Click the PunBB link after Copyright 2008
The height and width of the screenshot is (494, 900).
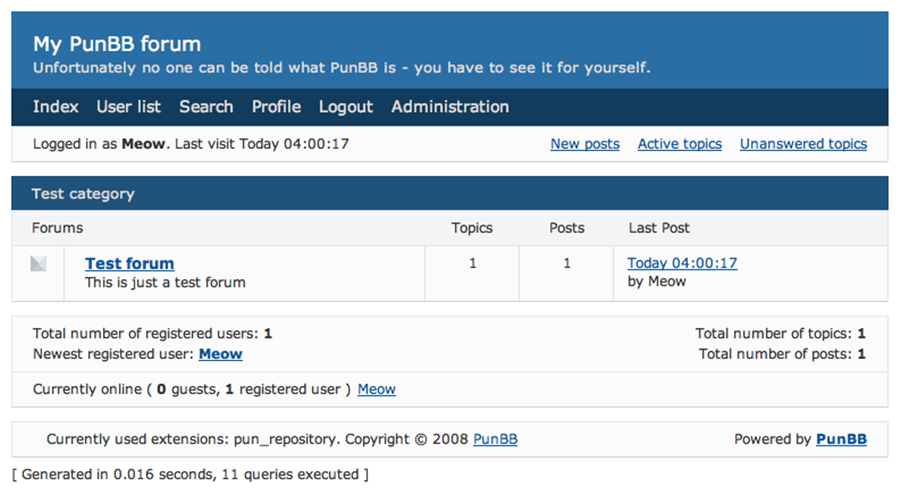[x=495, y=439]
